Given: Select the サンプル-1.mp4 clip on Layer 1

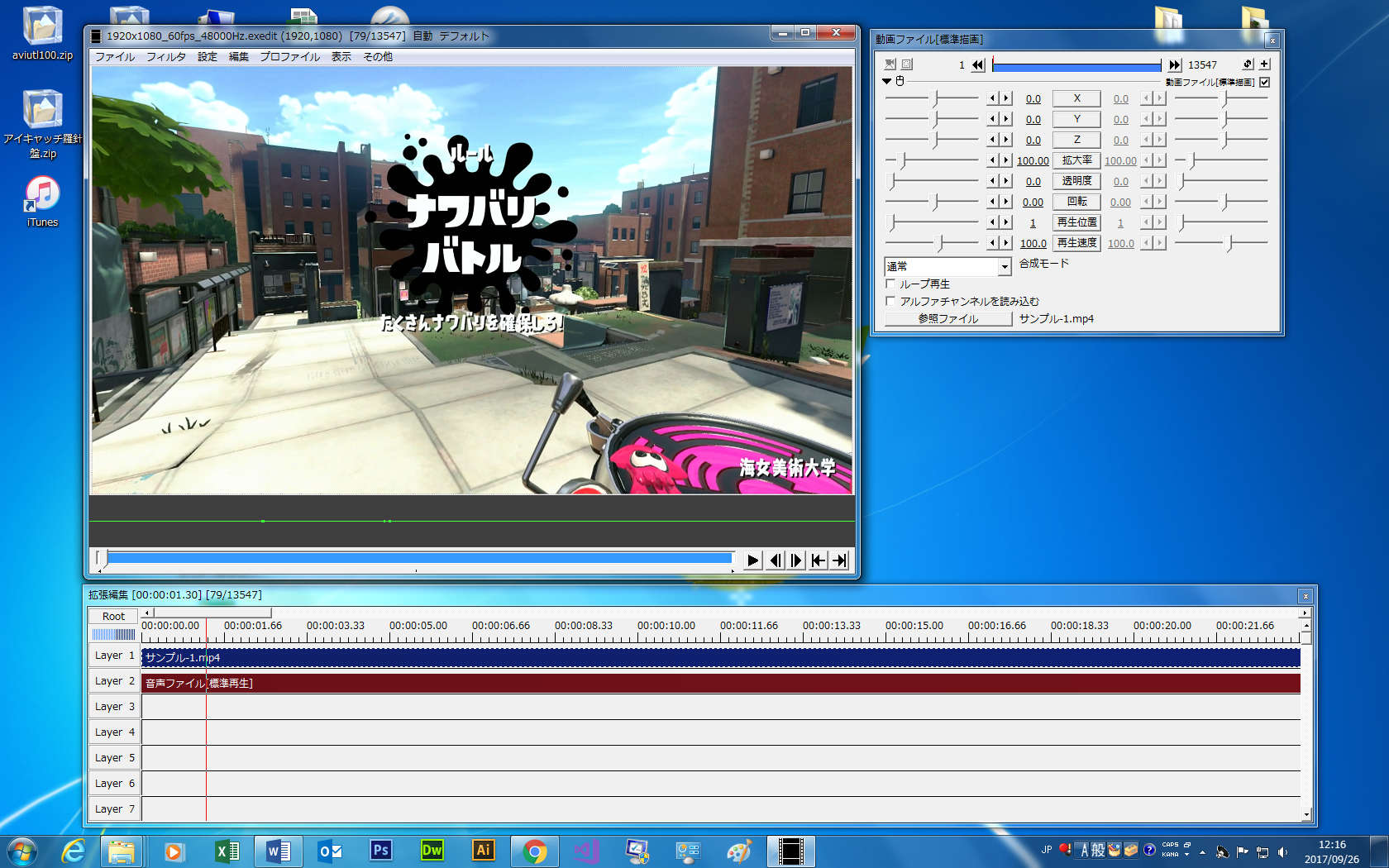Looking at the screenshot, I should pos(720,657).
